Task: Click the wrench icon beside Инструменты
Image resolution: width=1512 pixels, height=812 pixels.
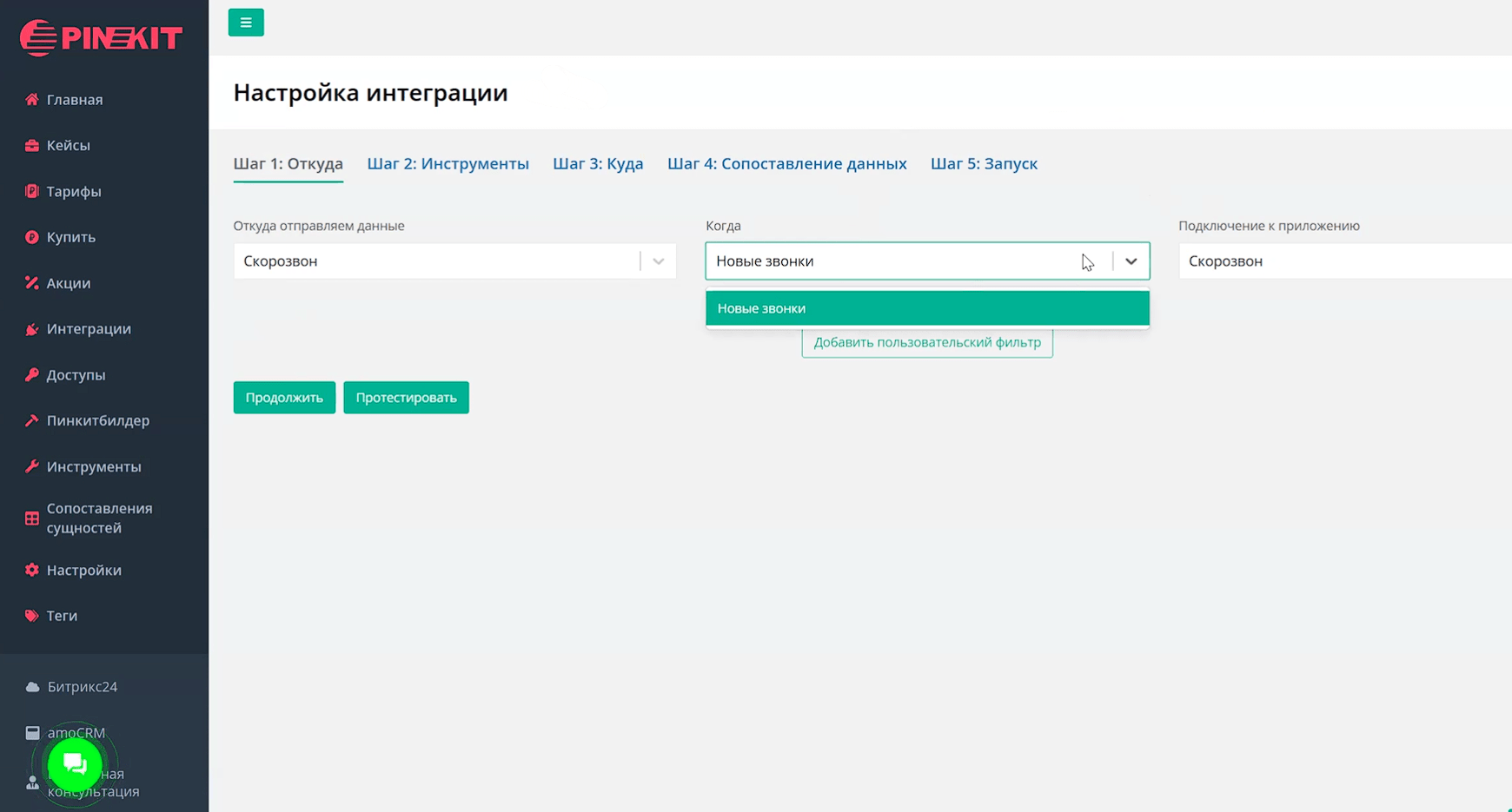Action: coord(32,467)
